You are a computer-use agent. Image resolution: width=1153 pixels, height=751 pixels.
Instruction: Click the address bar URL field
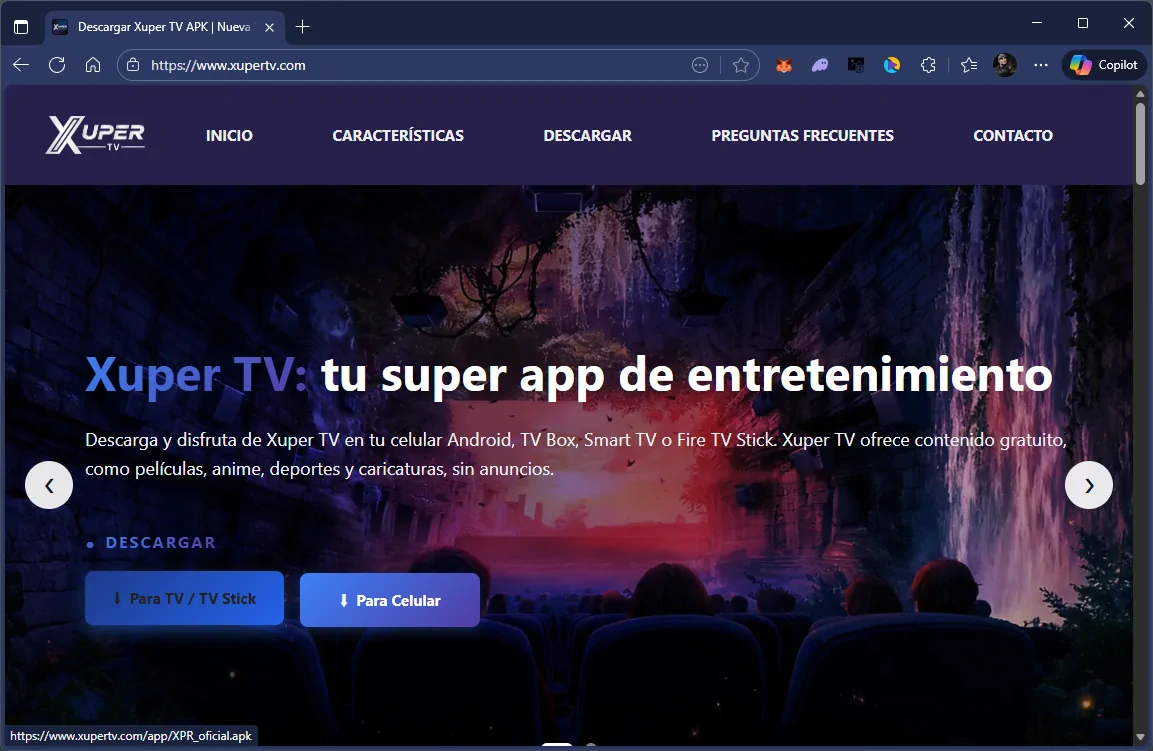pyautogui.click(x=400, y=64)
